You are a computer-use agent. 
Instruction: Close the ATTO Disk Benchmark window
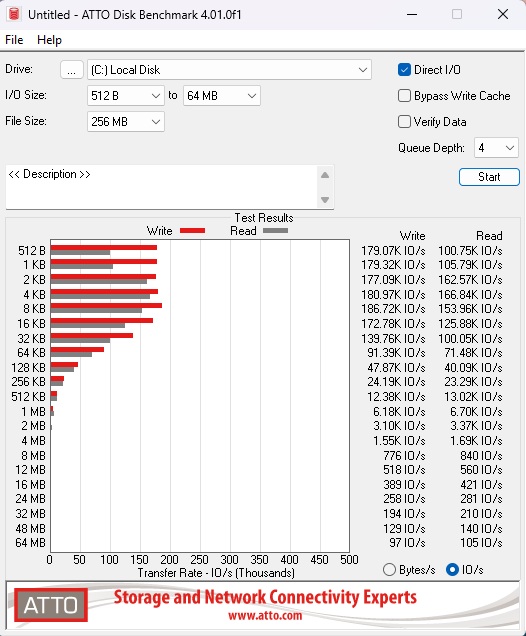pos(503,14)
